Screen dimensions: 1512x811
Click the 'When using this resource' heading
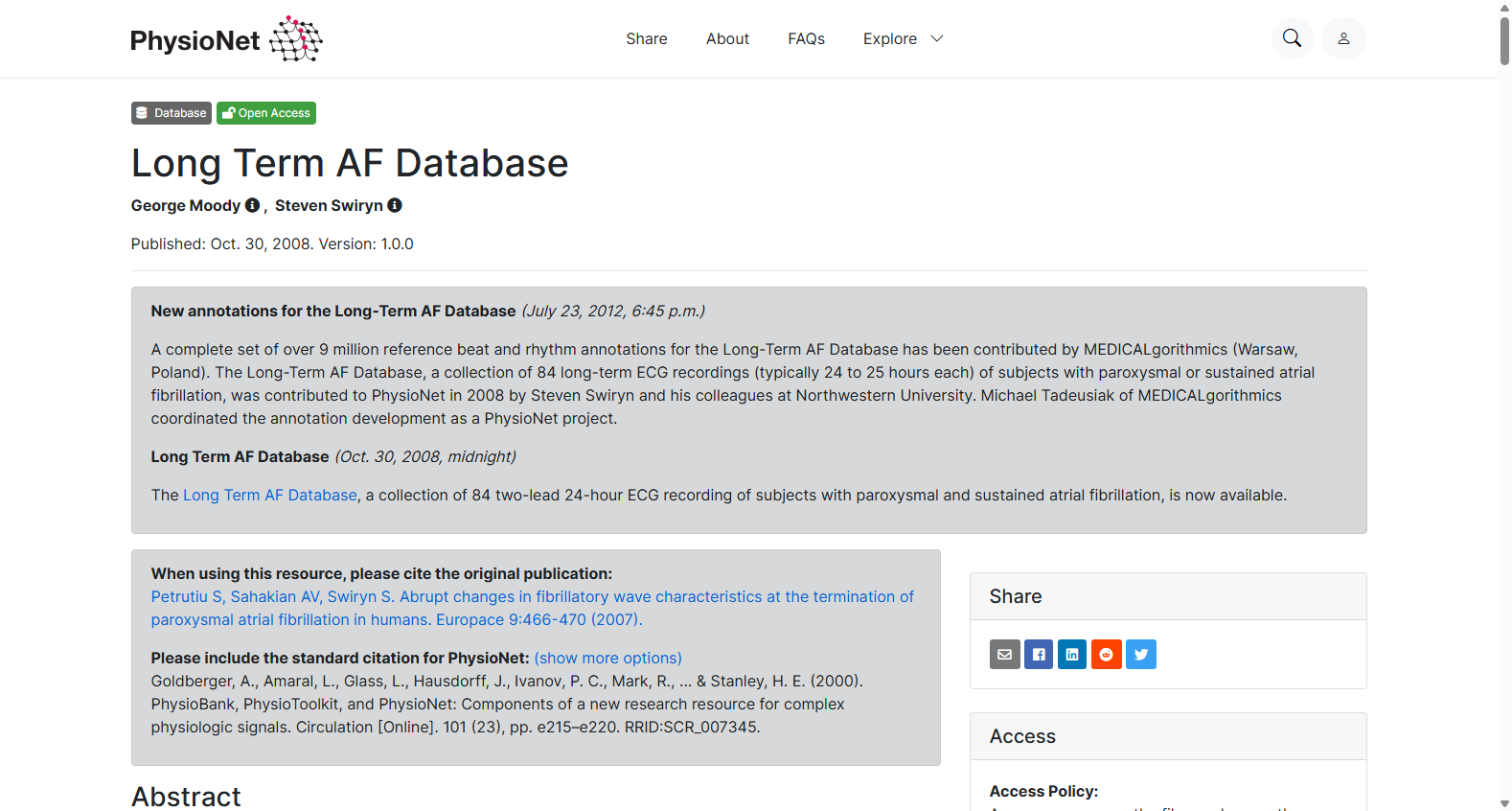coord(381,573)
